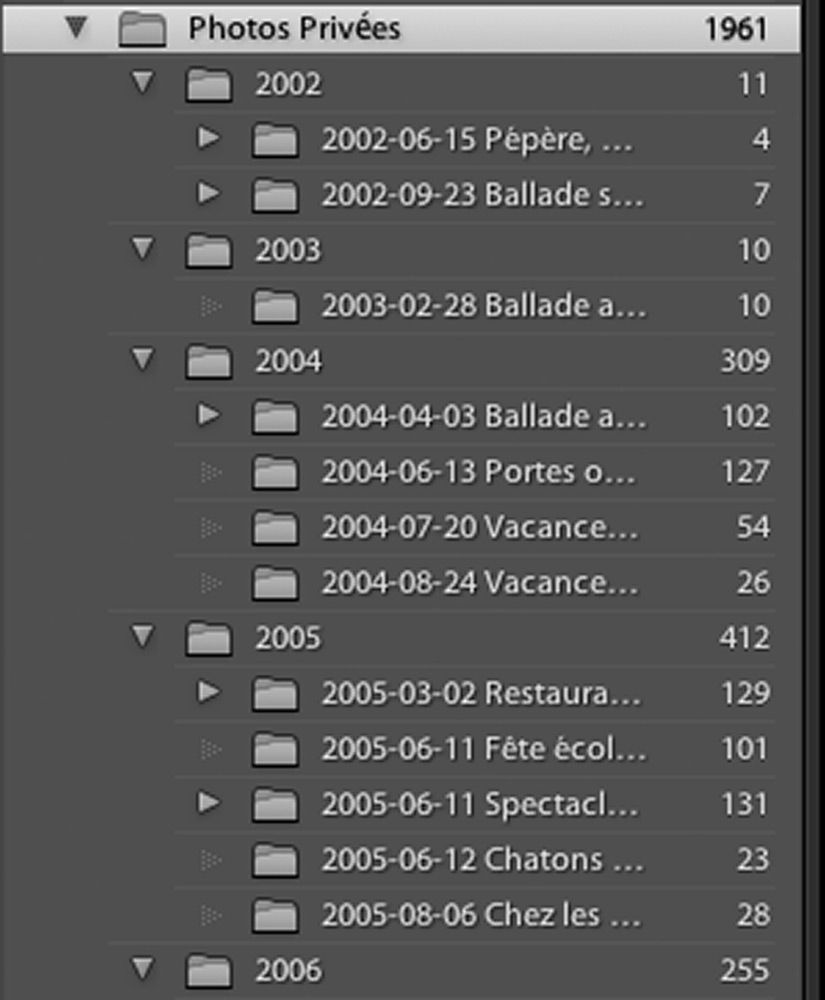Screen dimensions: 825x1000
Task: Click the Photos Privées folder icon
Action: (142, 29)
